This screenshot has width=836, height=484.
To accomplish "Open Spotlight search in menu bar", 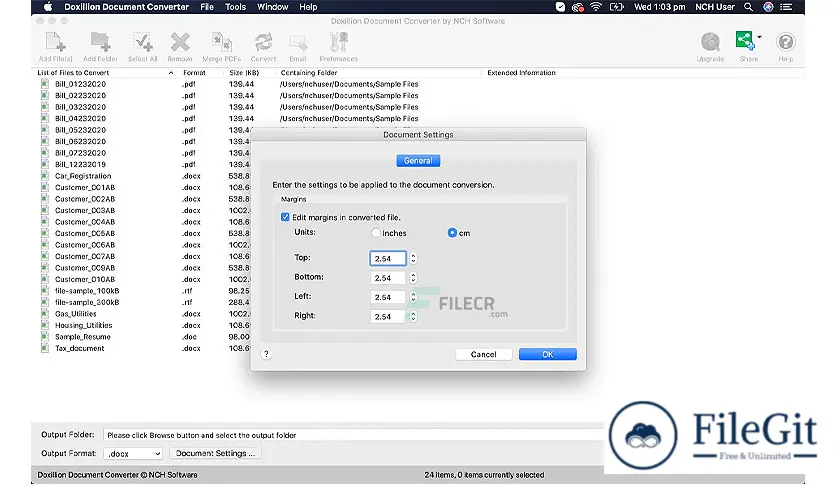I will (x=749, y=7).
